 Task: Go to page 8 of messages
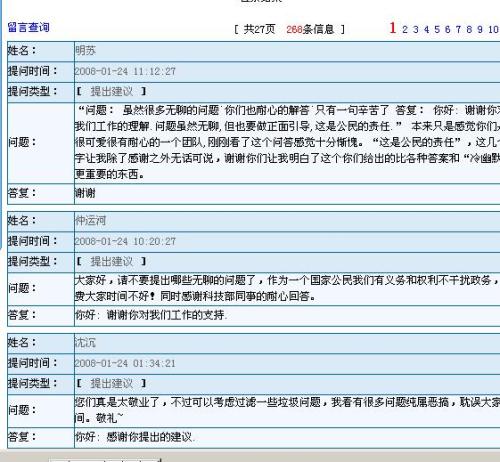(x=469, y=29)
